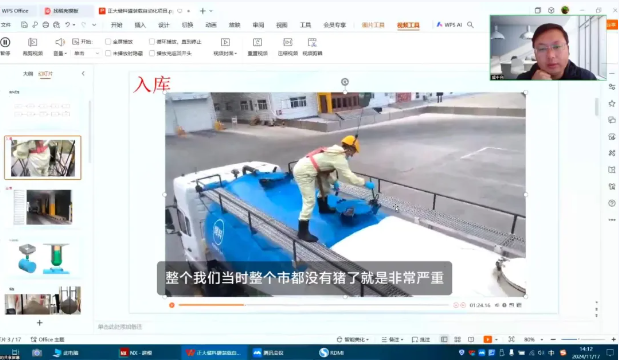Open the 文件 menu
This screenshot has height=360, width=619.
coord(6,25)
